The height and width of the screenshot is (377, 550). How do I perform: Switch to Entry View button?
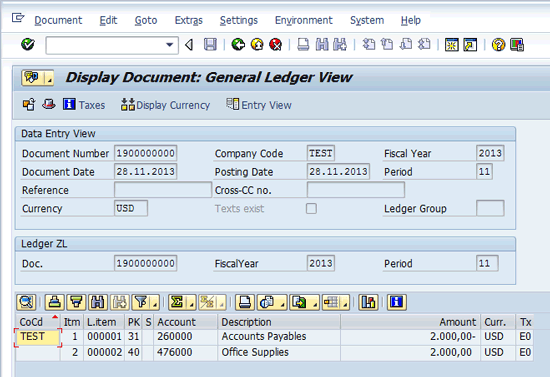[259, 105]
